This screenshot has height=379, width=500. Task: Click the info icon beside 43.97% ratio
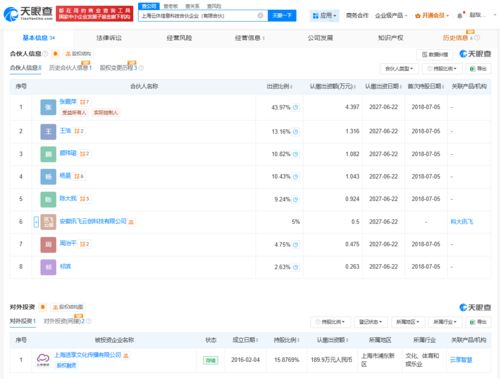coord(295,107)
